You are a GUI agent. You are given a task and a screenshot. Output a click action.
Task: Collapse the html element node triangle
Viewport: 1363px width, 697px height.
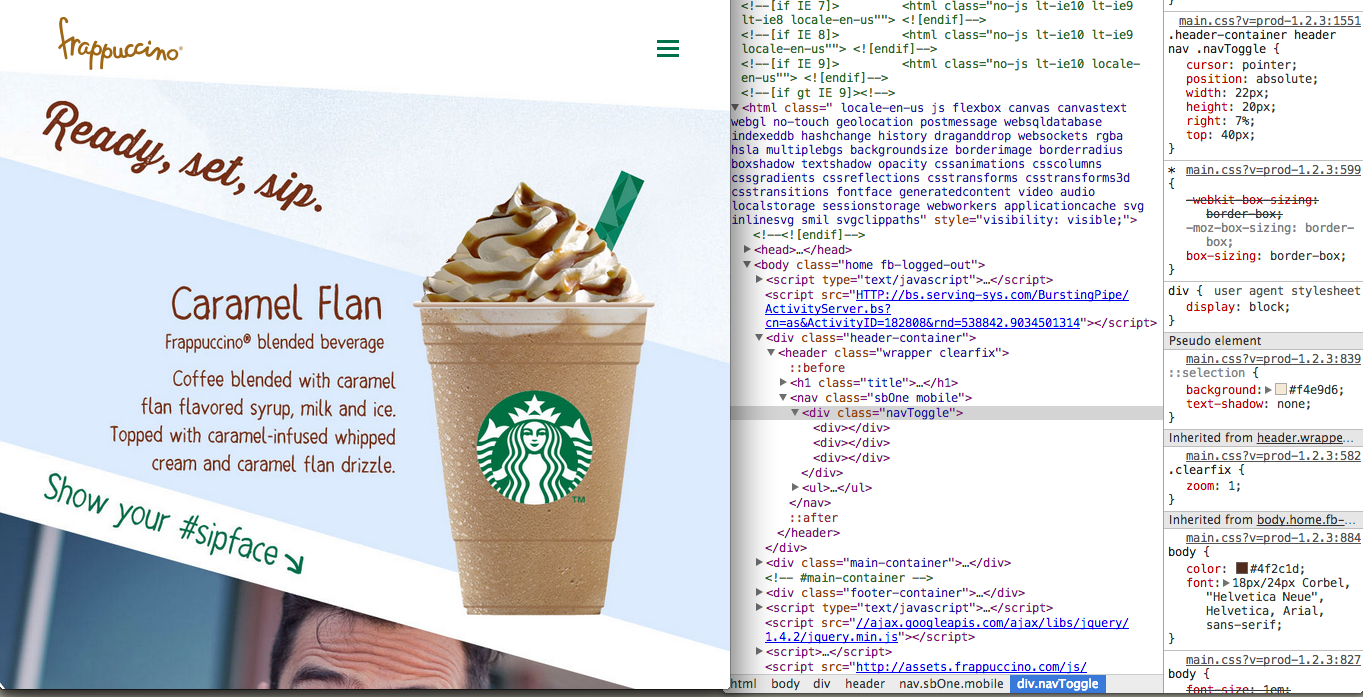pos(736,108)
